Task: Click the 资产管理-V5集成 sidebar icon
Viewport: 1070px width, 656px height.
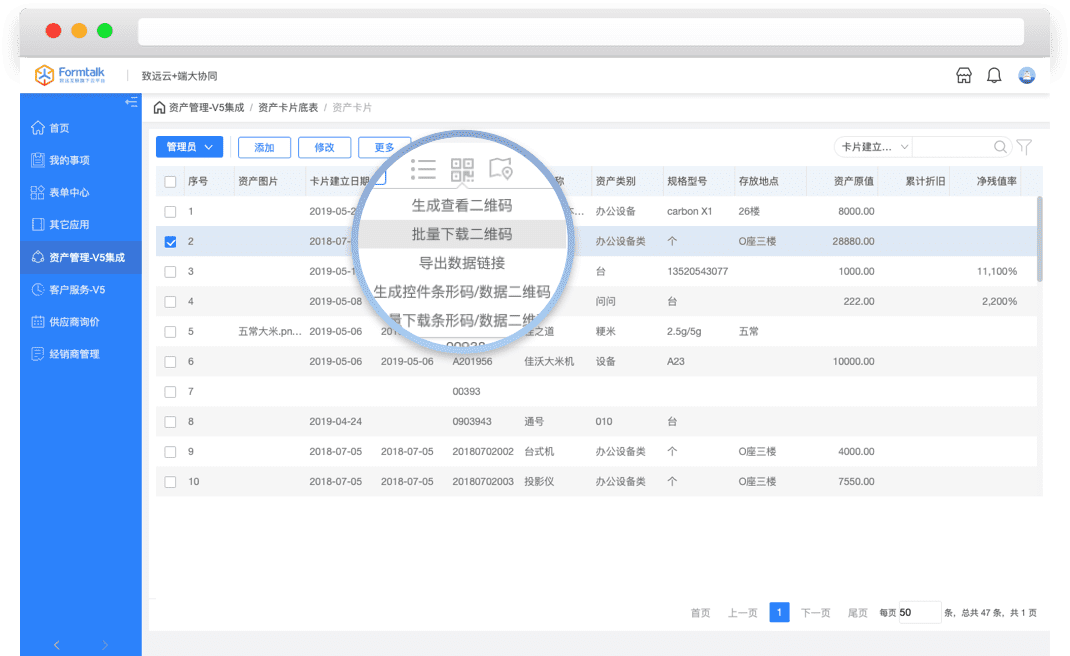Action: click(38, 257)
